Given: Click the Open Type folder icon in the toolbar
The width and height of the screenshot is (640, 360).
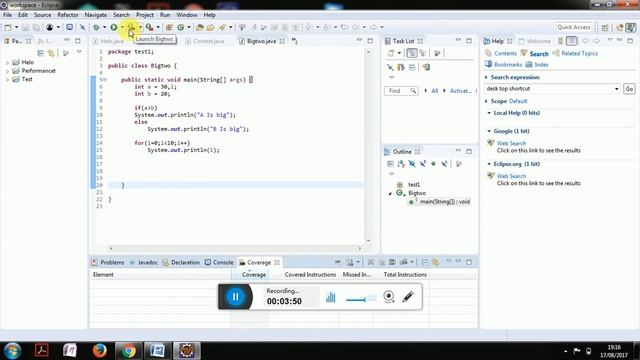Looking at the screenshot, I should click(x=200, y=27).
